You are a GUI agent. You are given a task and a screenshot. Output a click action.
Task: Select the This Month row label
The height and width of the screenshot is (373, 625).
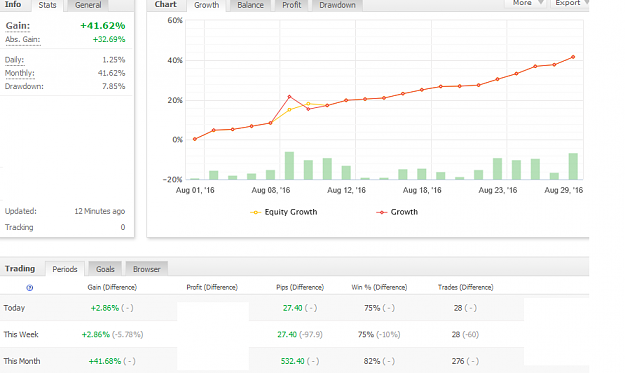[22, 361]
